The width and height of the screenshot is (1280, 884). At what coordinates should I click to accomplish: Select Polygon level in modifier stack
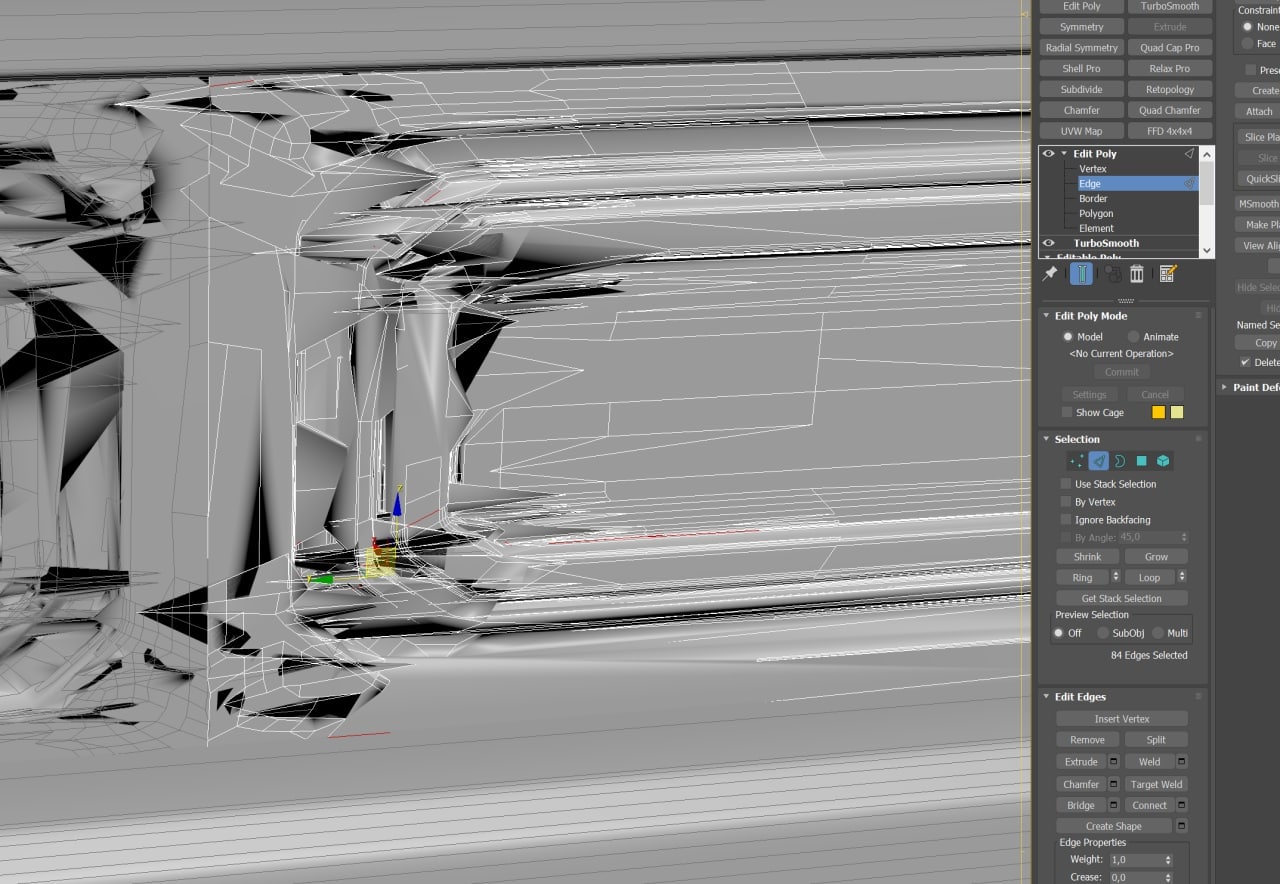coord(1096,214)
